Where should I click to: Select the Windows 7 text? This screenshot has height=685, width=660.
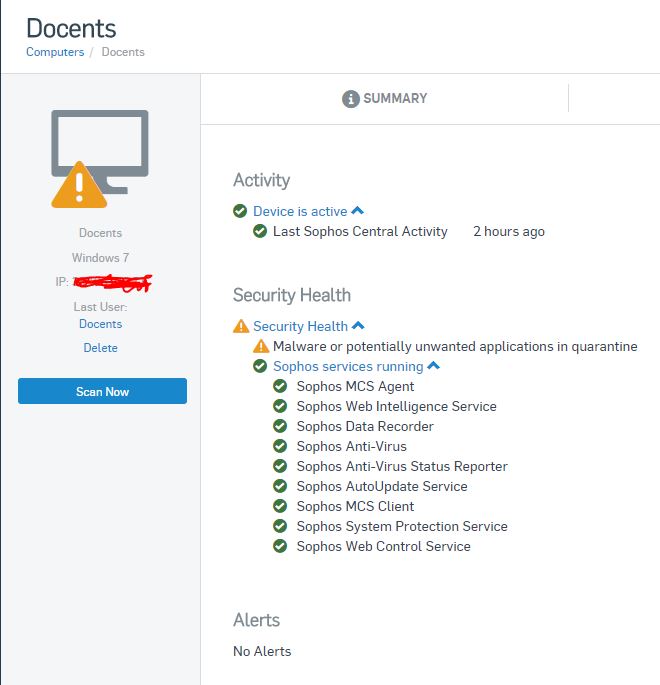pos(100,258)
